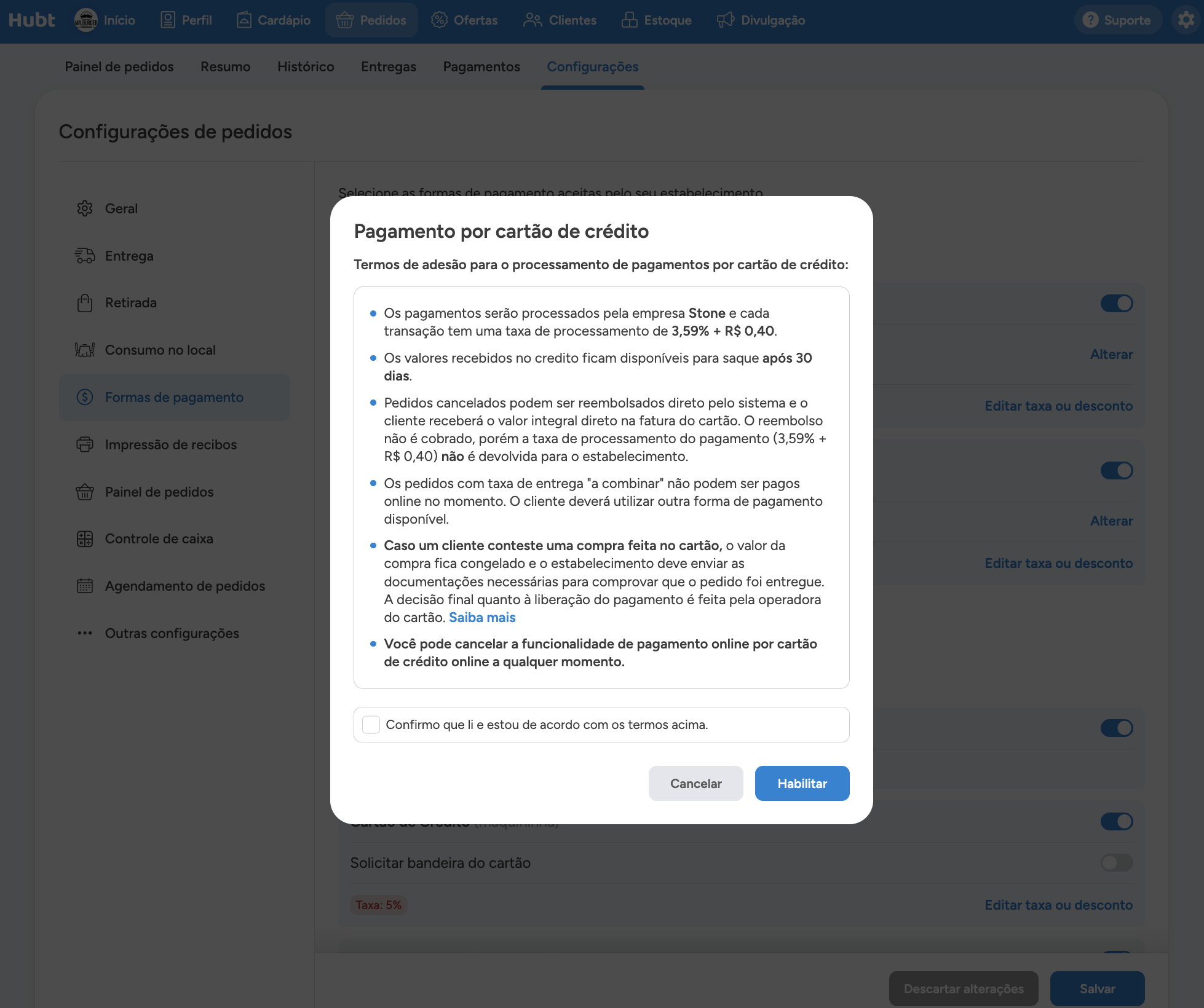Open the Mr. Burger store avatar
Viewport: 1204px width, 1008px height.
tap(86, 20)
